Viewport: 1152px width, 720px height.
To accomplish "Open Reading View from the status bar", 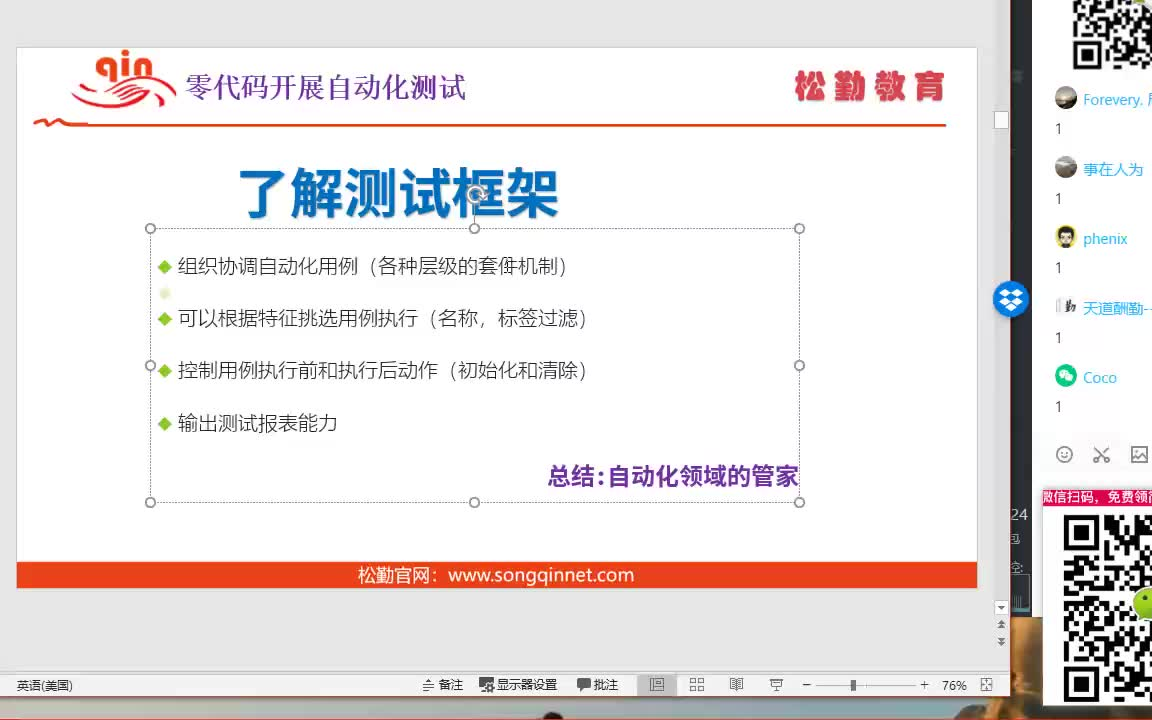I will click(736, 685).
